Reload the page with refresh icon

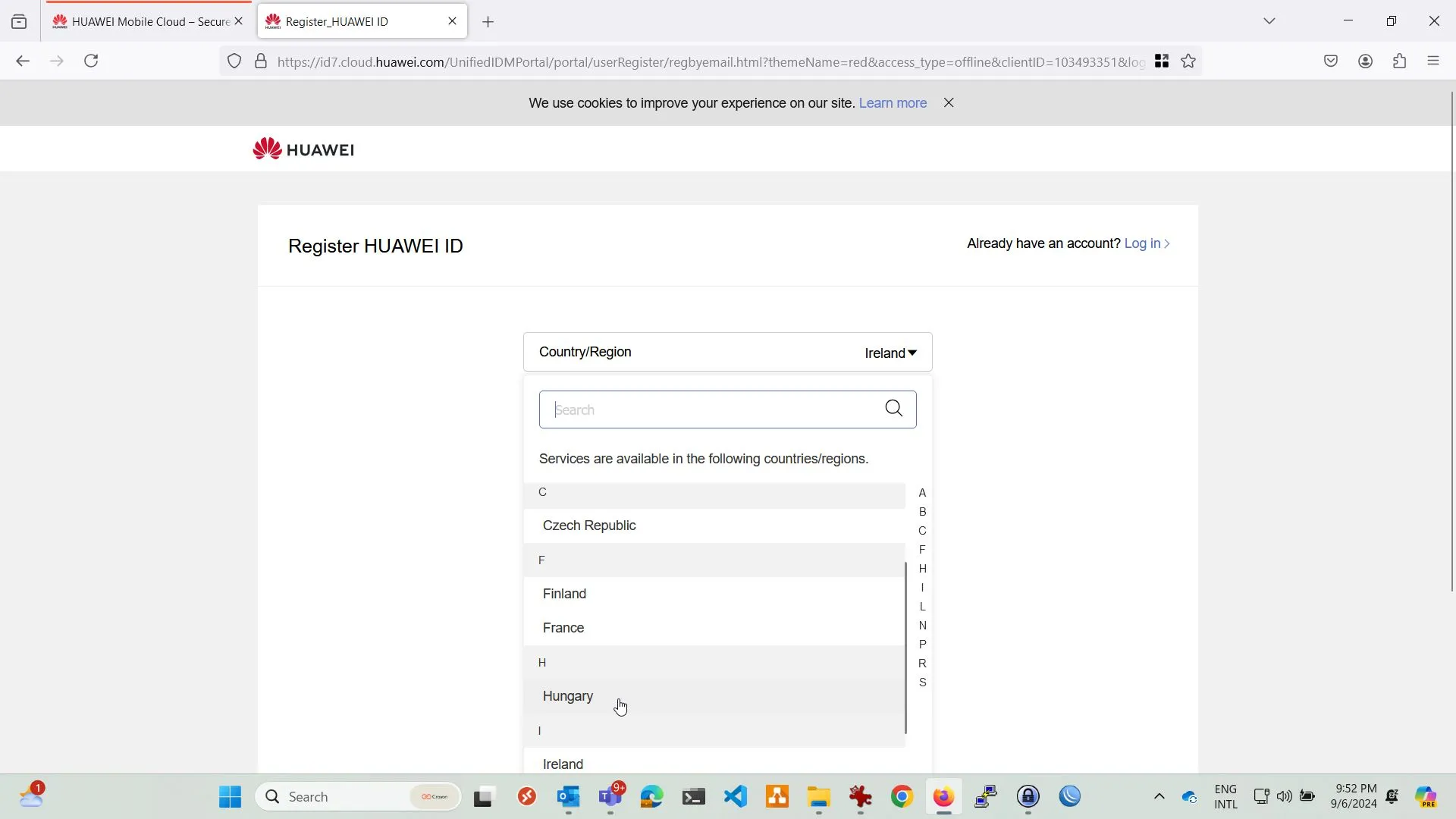point(91,61)
